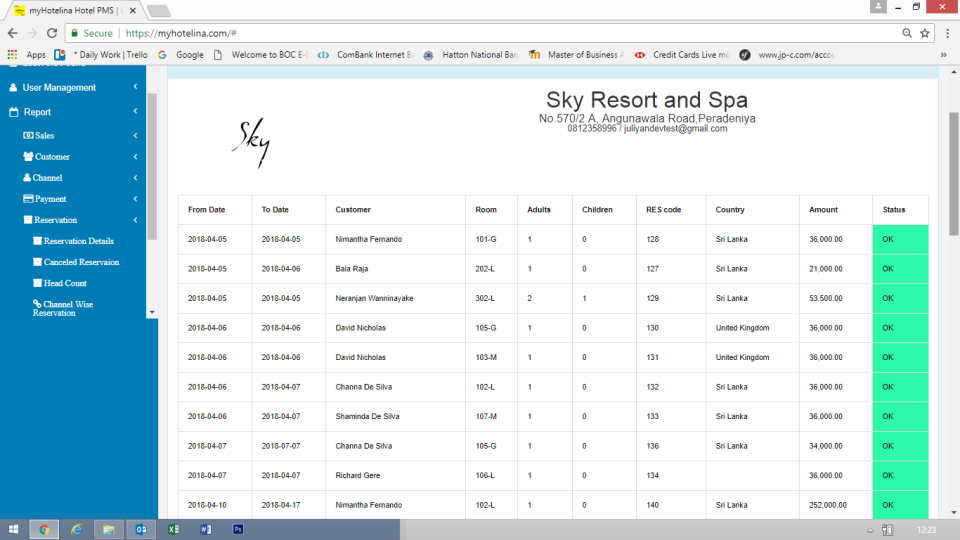Bookmark this page with star icon
Viewport: 960px width, 540px height.
(924, 33)
